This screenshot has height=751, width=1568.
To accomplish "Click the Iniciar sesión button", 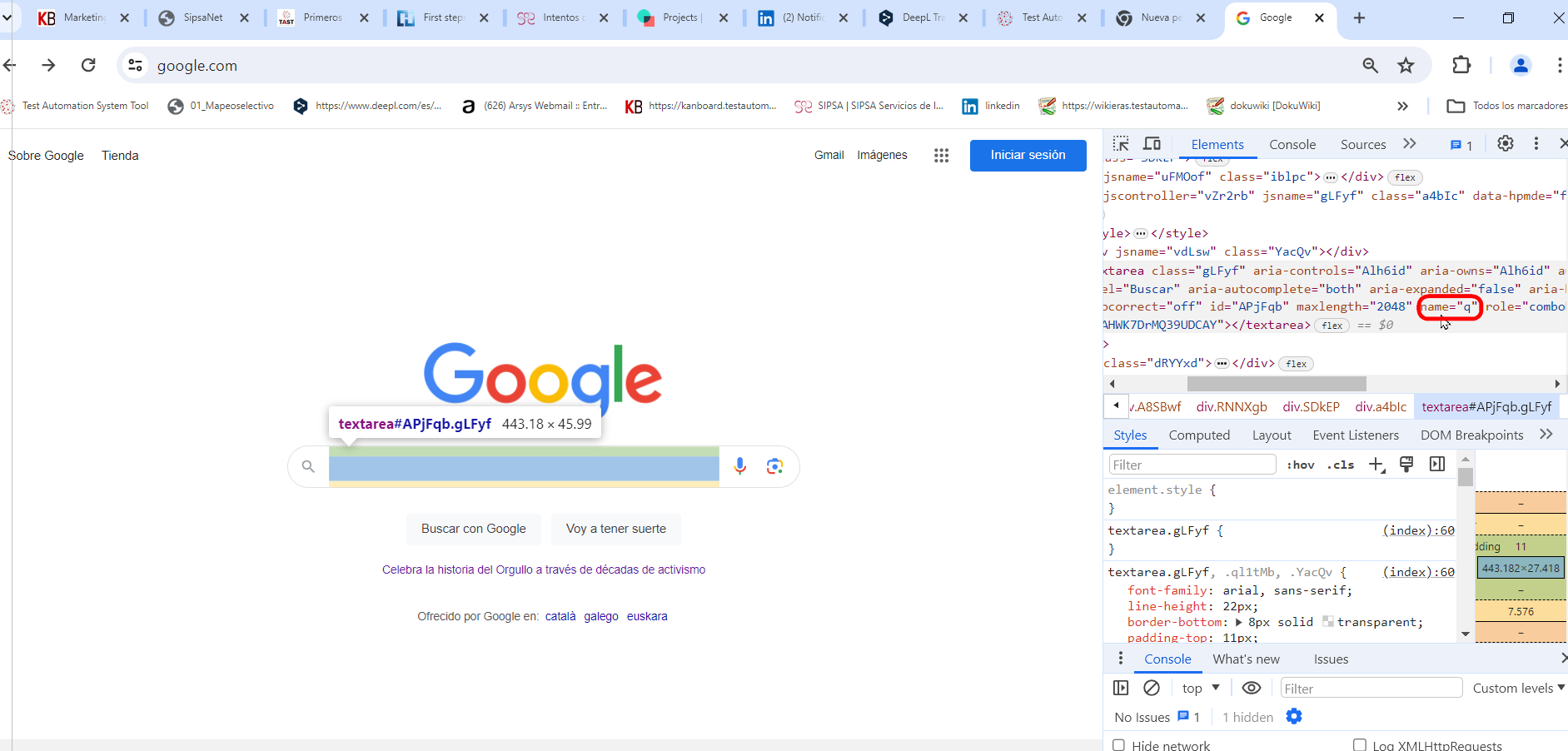I will [1028, 156].
